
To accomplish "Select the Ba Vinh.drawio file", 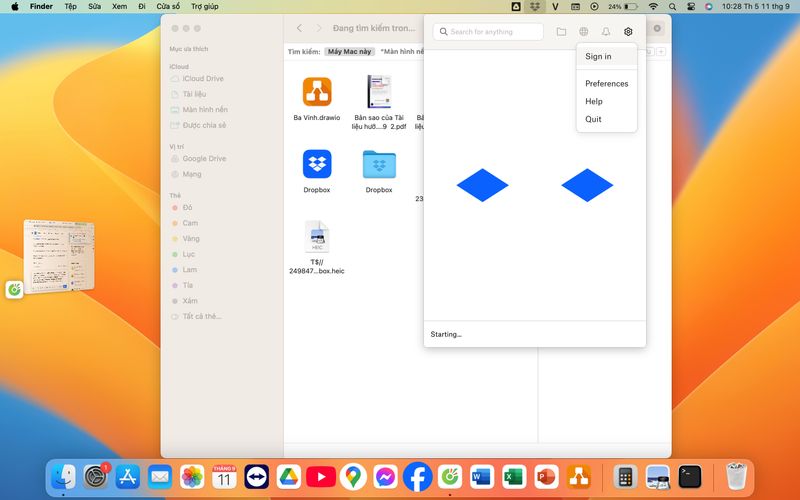I will tap(317, 92).
